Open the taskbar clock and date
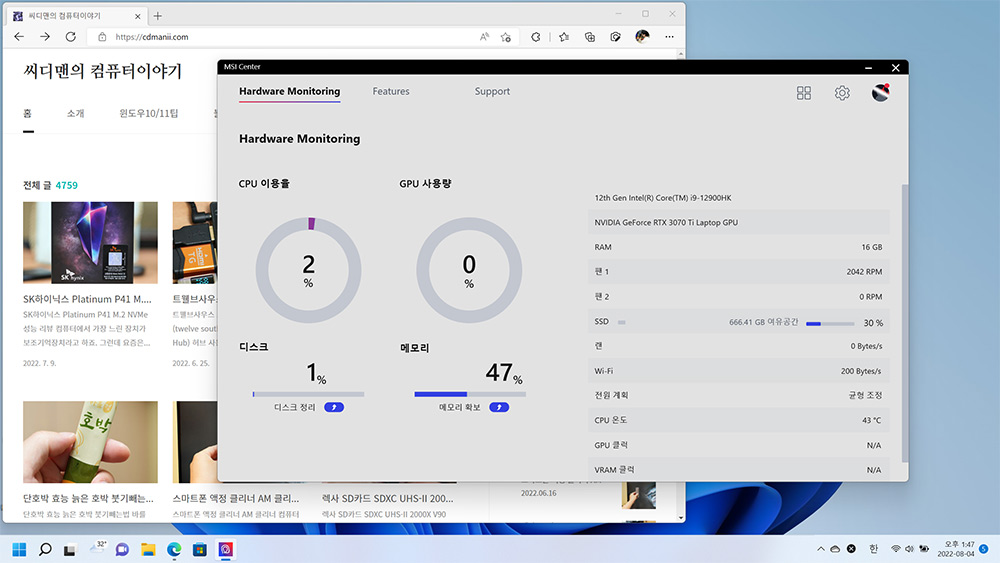 pos(956,549)
